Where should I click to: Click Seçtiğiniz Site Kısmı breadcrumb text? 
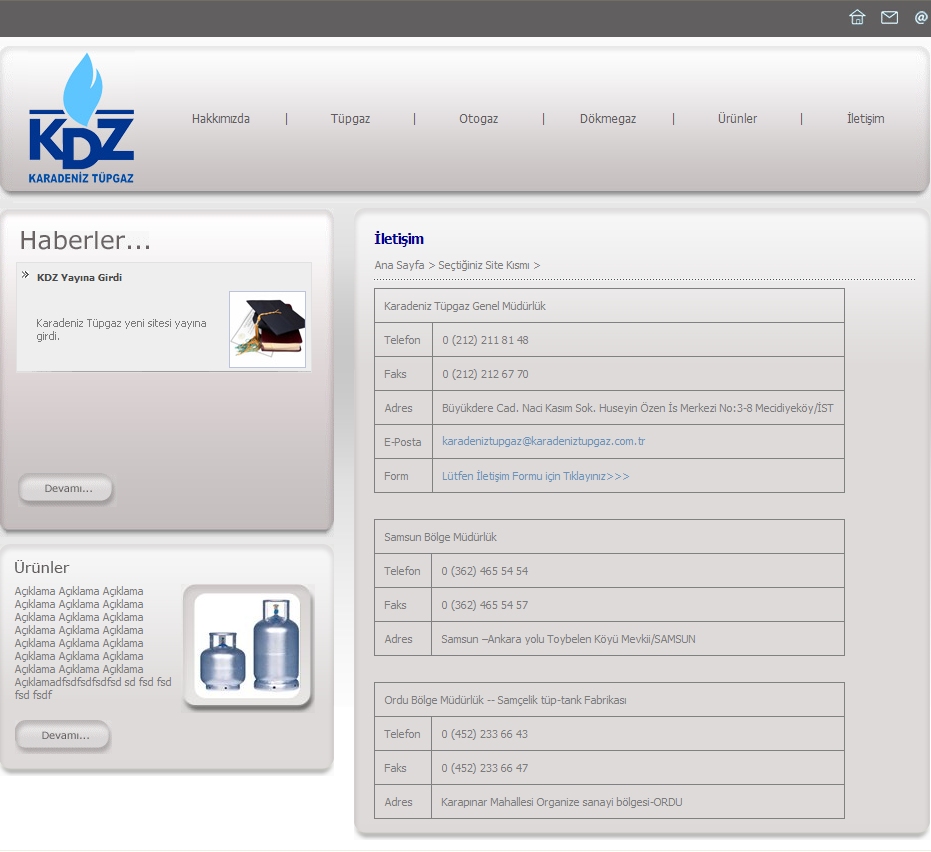coord(484,265)
